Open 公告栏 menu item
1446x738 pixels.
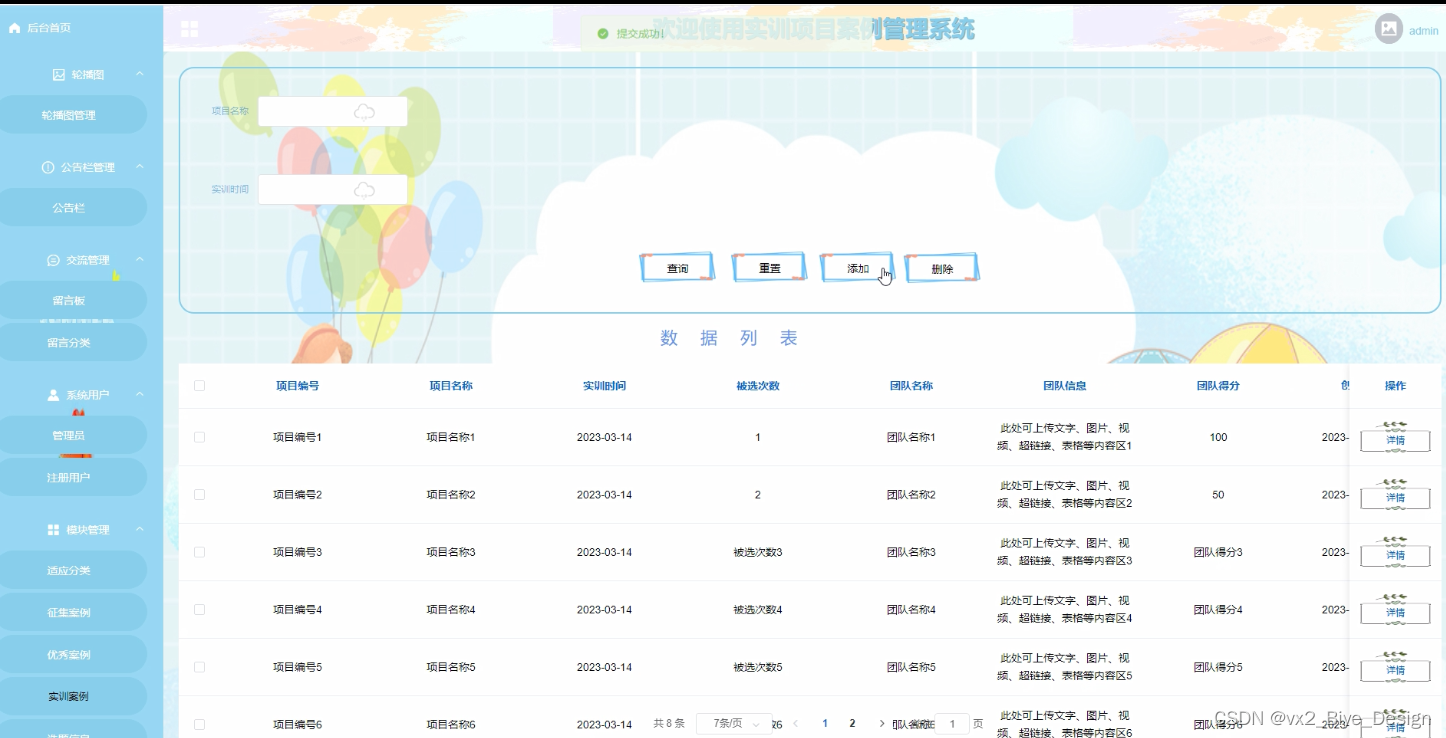click(70, 208)
